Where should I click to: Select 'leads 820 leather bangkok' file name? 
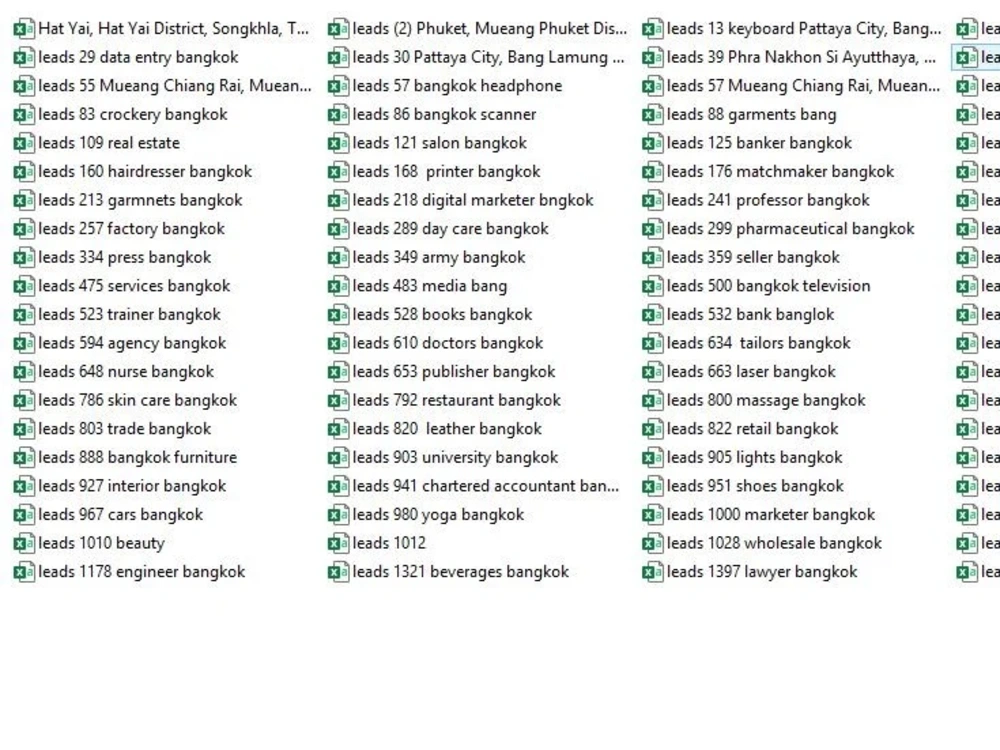(x=447, y=429)
